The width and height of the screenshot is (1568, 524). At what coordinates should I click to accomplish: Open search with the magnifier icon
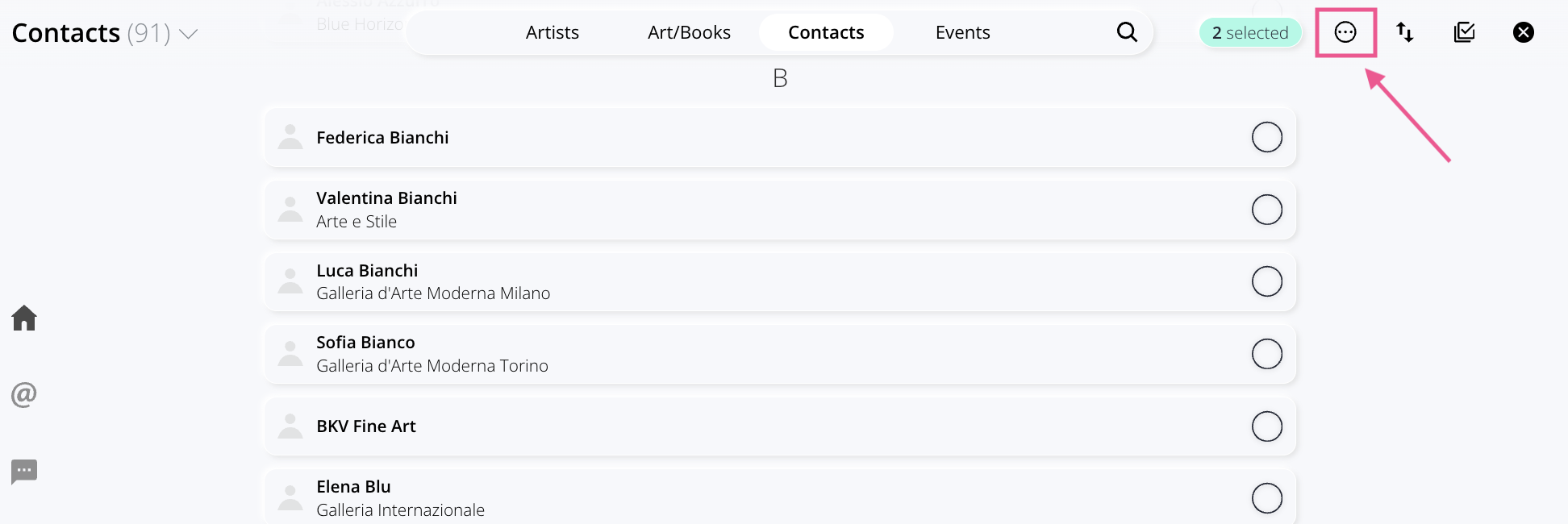point(1127,32)
